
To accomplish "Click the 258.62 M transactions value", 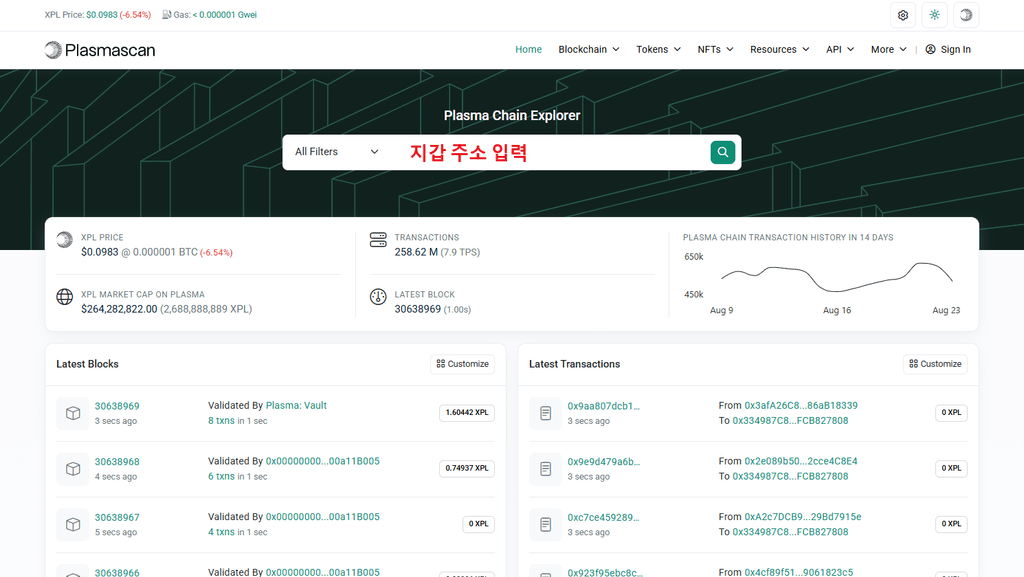I will coord(416,252).
